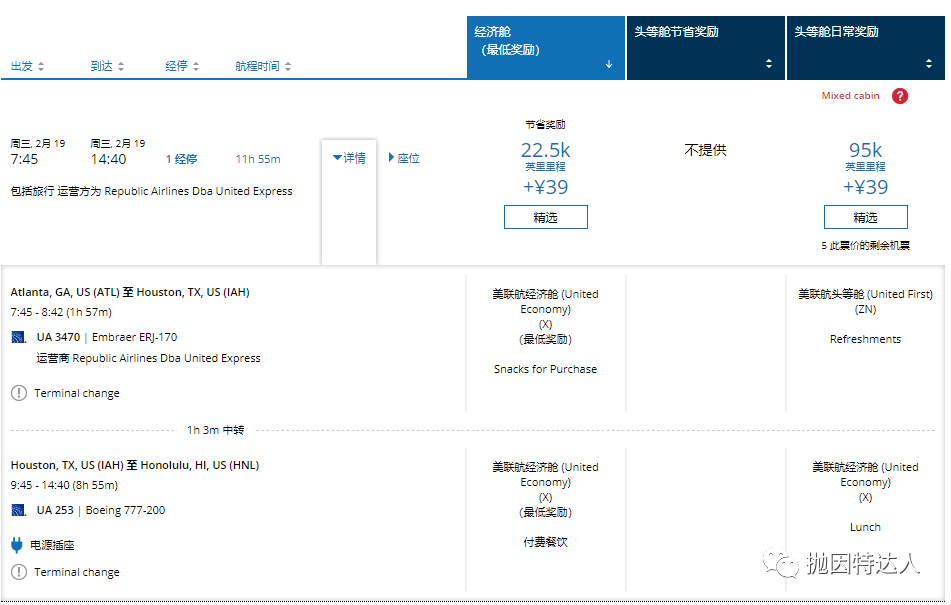Screen dimensions: 951x605
Task: Click the 7:45 - 8:42 (1h 57m) segment time
Action: pos(61,312)
